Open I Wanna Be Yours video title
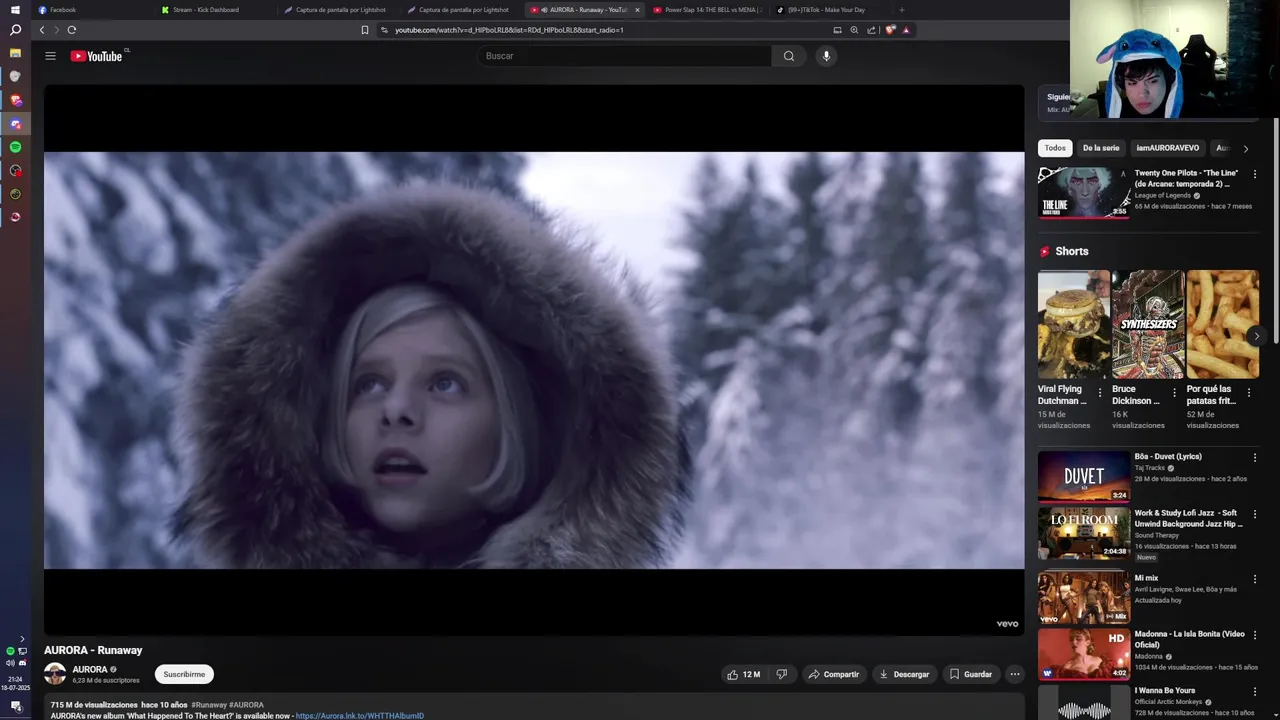Viewport: 1280px width, 720px height. (1165, 690)
